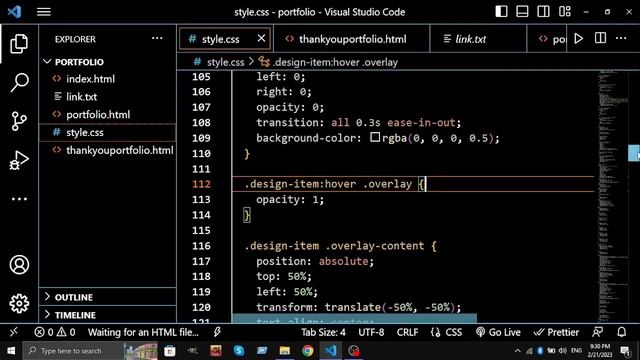
Task: Open the Accounts menu
Action: [19, 264]
